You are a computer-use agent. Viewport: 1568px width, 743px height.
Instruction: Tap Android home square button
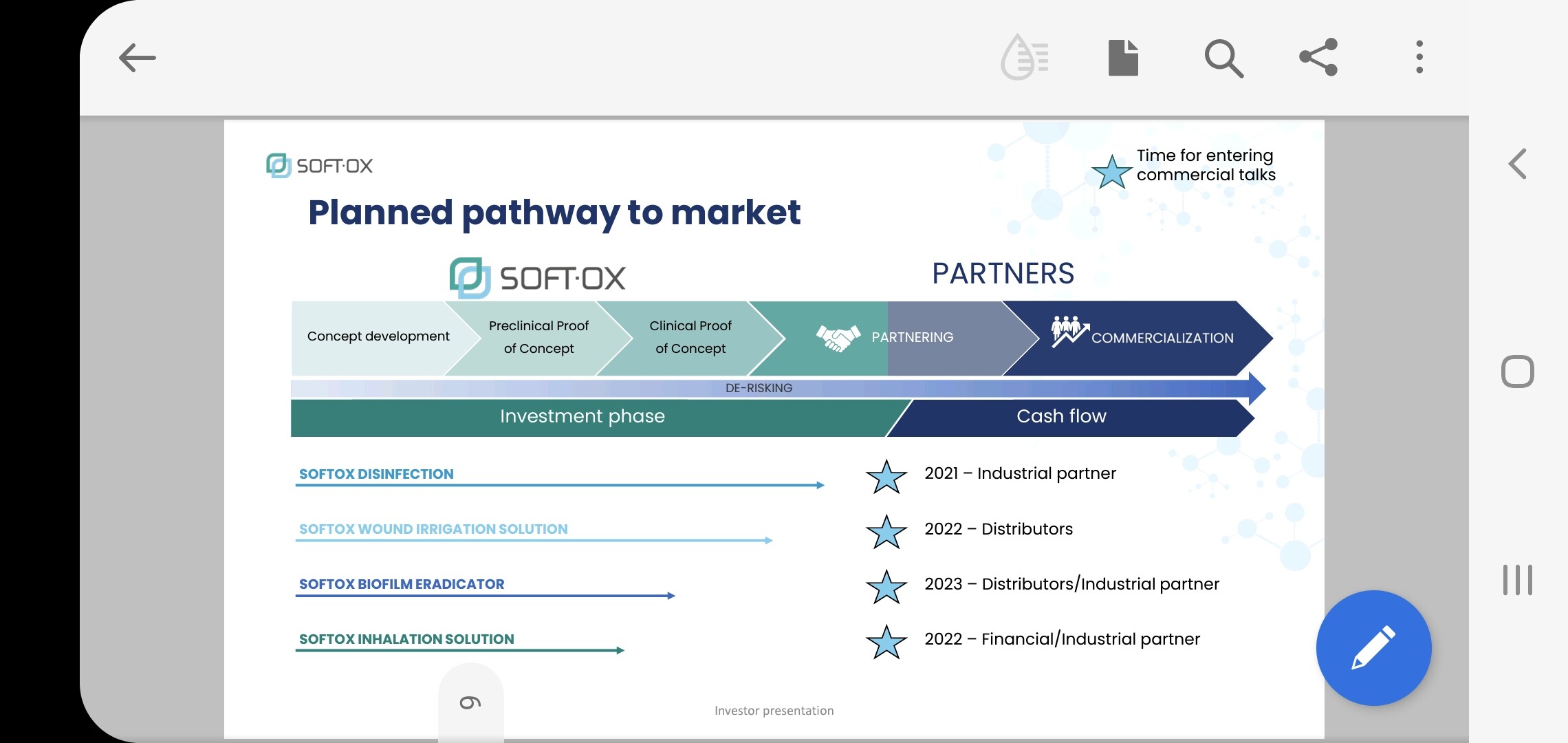[x=1518, y=371]
